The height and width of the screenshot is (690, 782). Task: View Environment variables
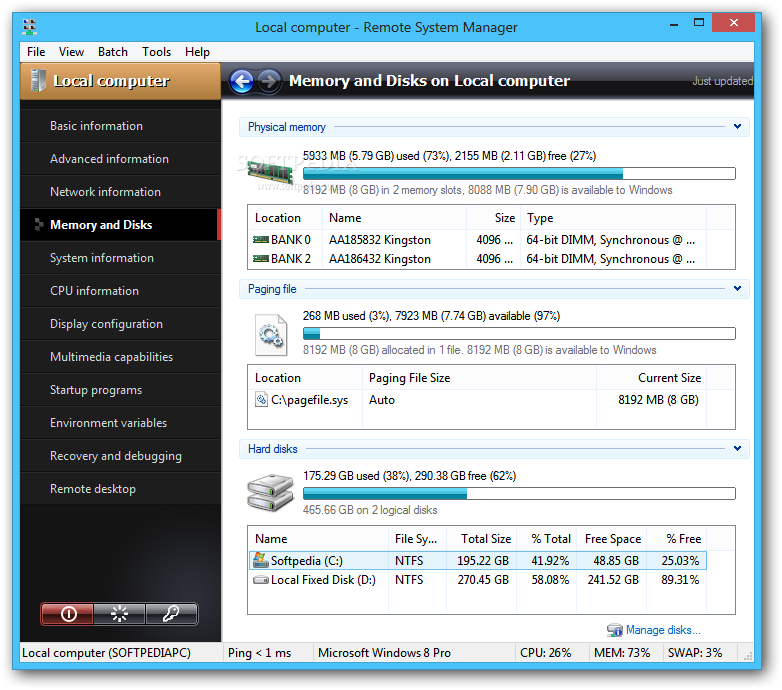[x=120, y=422]
